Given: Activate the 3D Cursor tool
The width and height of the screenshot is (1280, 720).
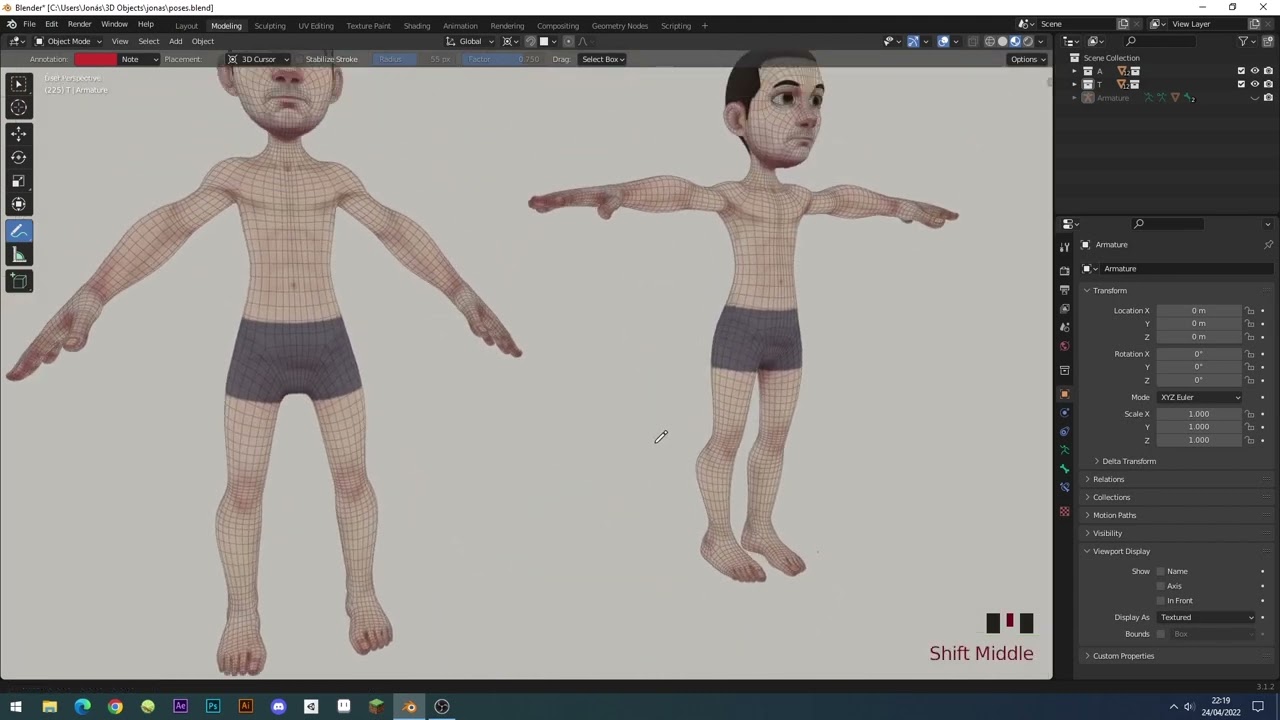Looking at the screenshot, I should (18, 108).
